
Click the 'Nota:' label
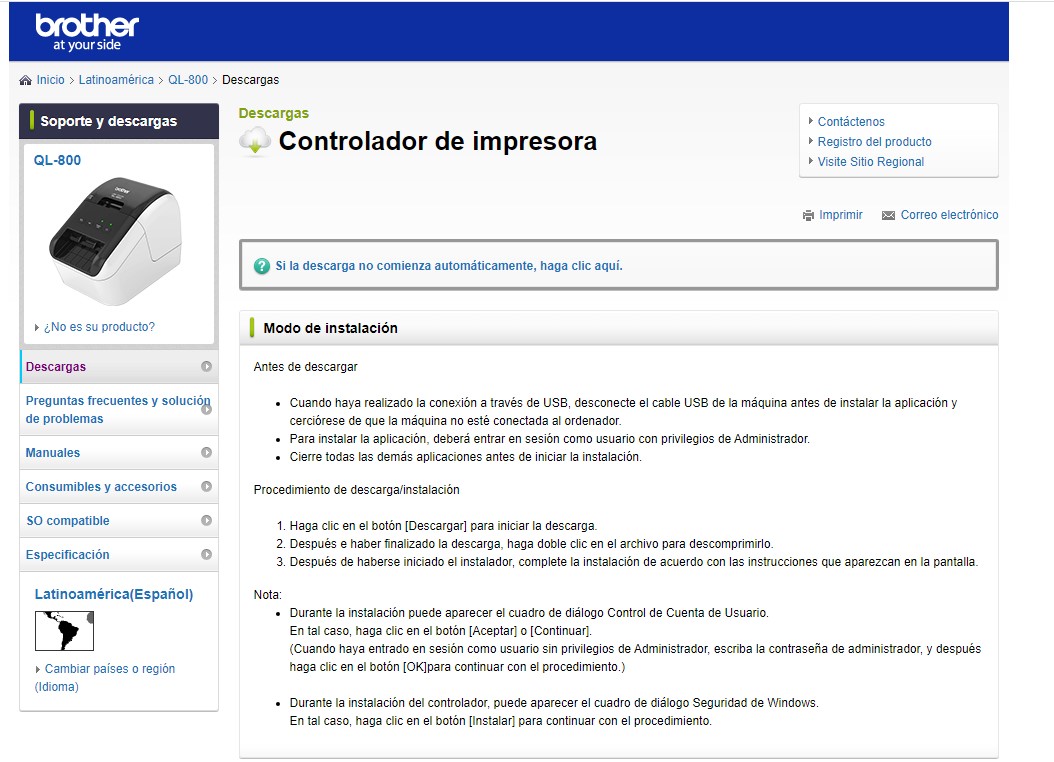[x=268, y=595]
